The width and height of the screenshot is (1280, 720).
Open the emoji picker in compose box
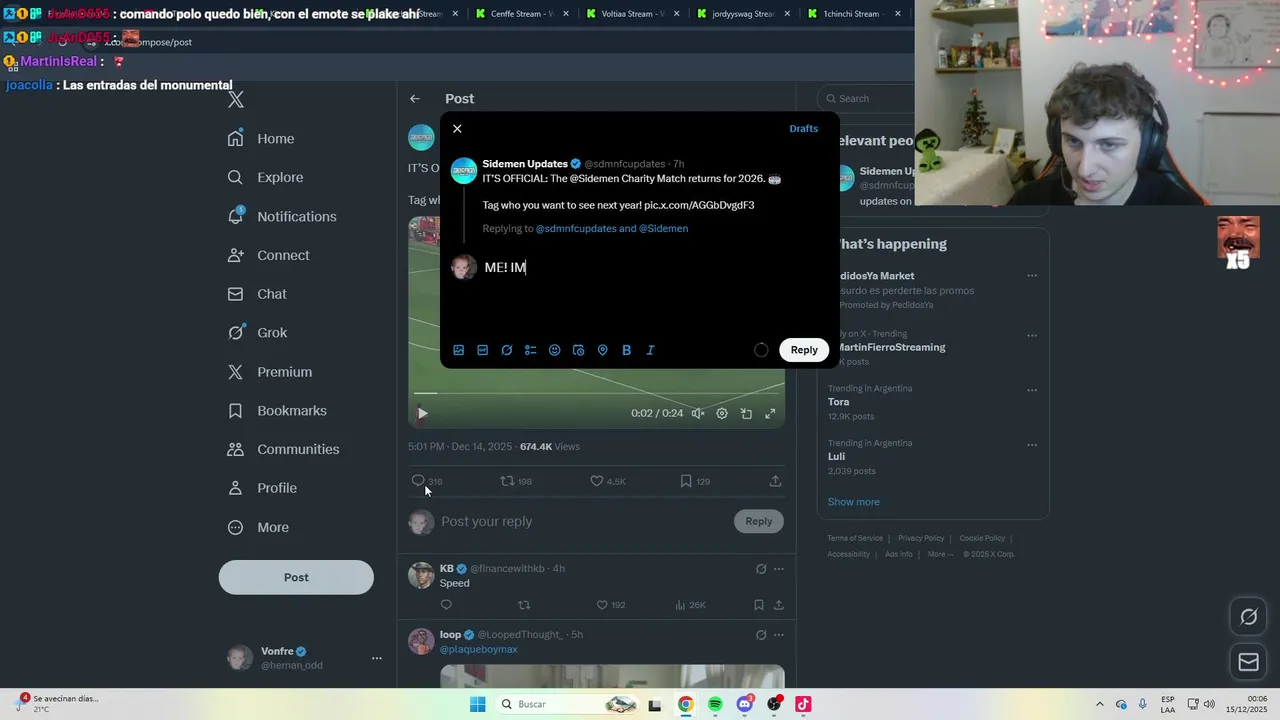(x=554, y=350)
